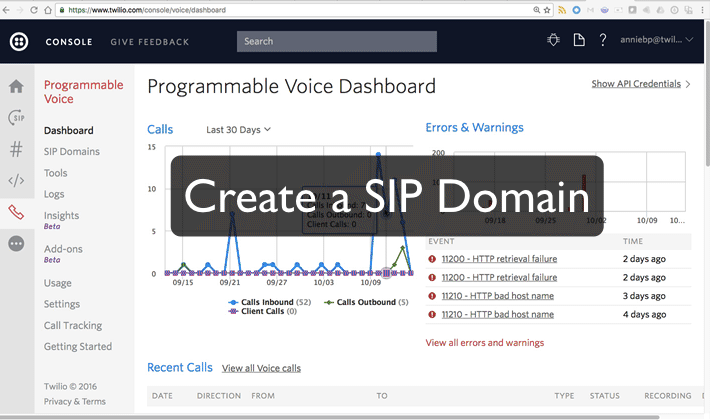The width and height of the screenshot is (710, 420).
Task: Open the Phone Numbers hash icon
Action: (x=16, y=149)
